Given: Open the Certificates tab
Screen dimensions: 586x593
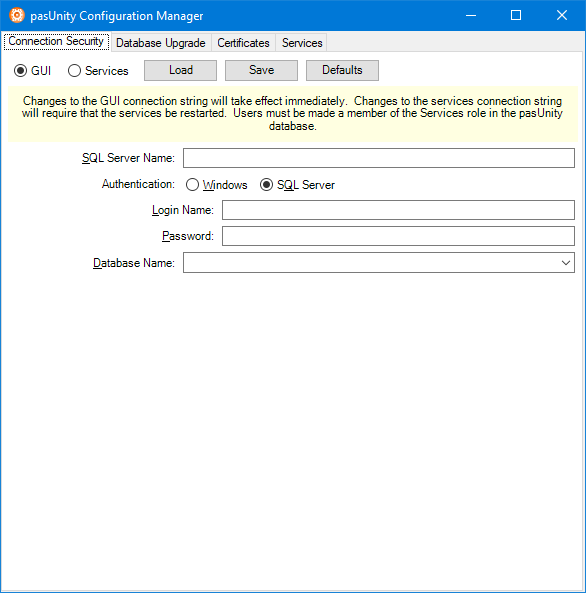Looking at the screenshot, I should coord(243,43).
